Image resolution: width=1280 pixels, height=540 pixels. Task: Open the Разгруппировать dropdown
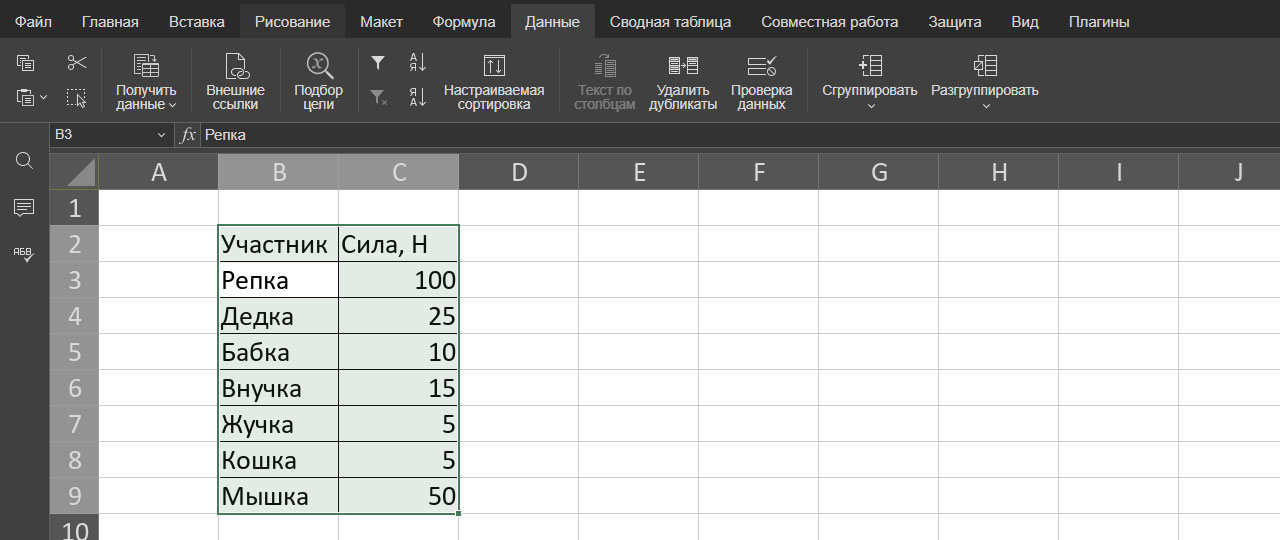tap(984, 106)
